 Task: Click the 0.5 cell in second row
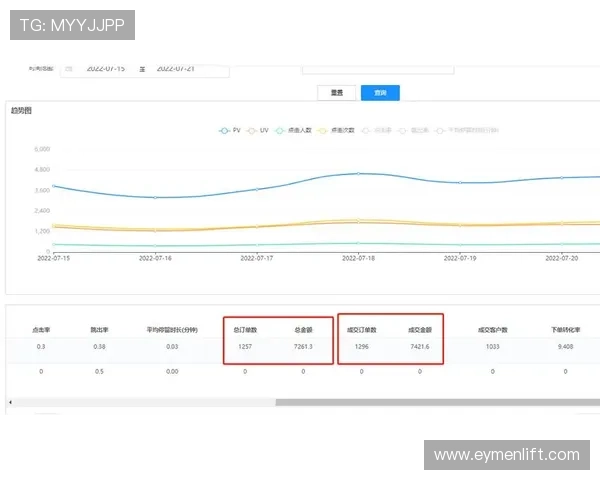pos(99,371)
